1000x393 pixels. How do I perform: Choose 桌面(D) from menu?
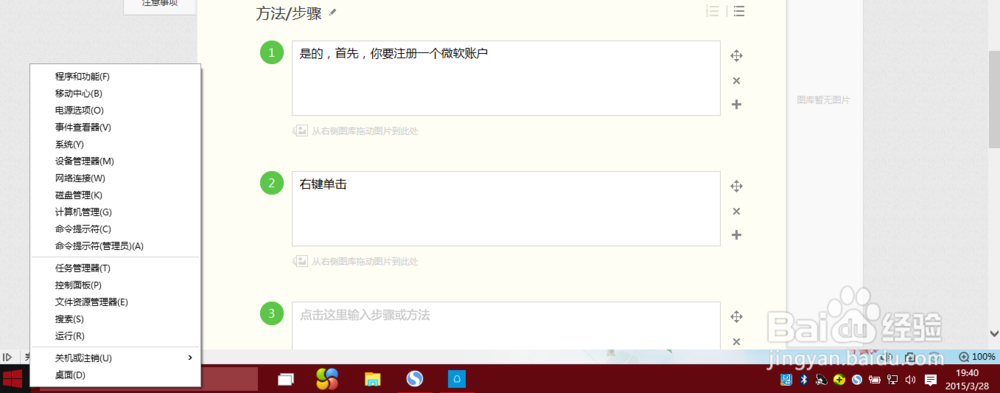(115, 374)
